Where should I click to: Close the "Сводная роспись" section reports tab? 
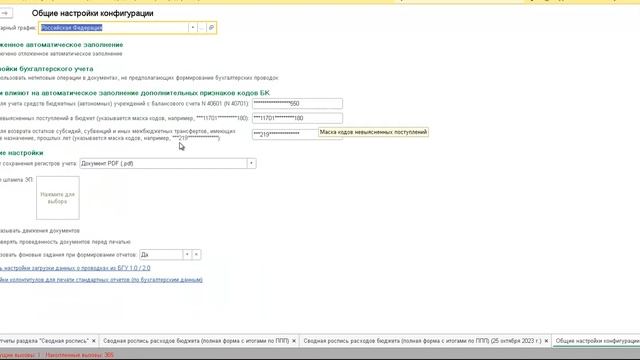click(x=94, y=341)
